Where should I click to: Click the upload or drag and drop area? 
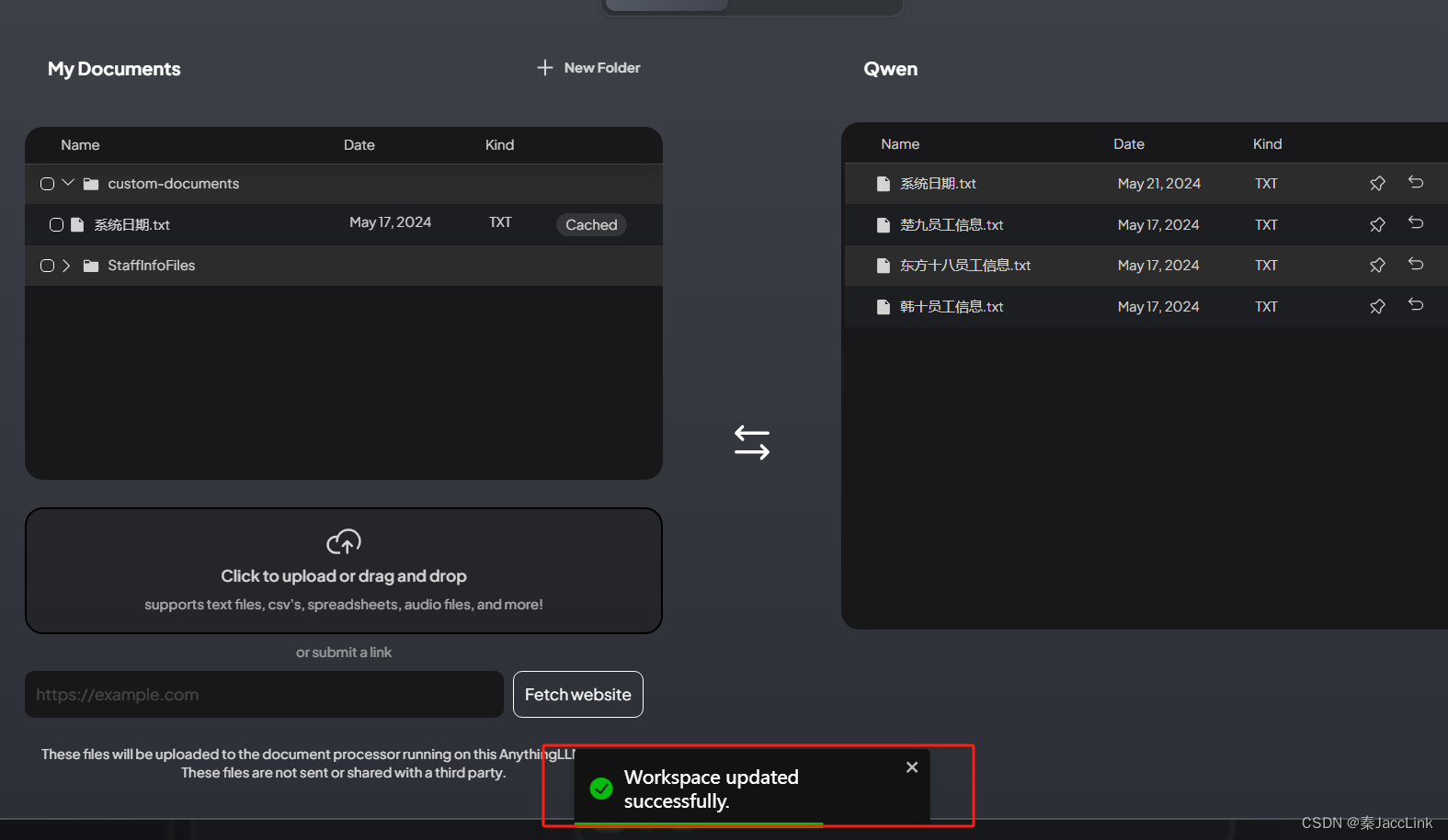[344, 571]
